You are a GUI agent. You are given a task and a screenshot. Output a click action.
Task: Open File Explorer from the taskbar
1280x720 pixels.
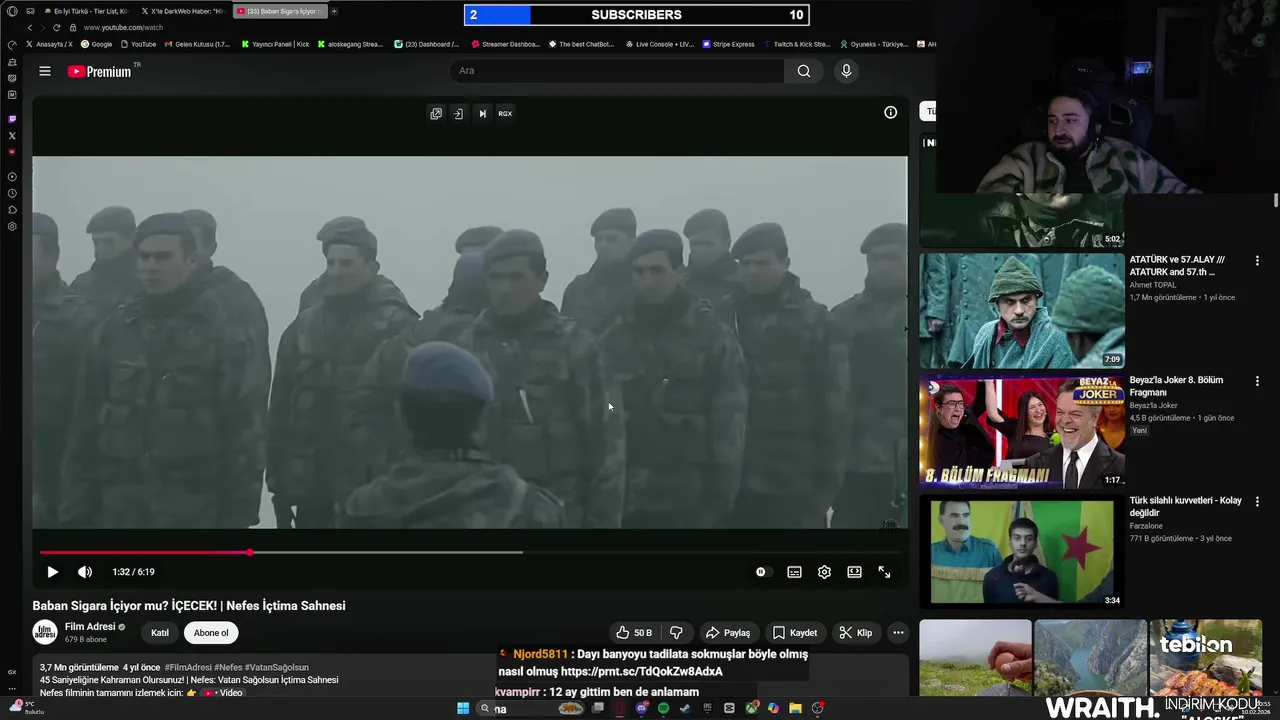pyautogui.click(x=795, y=708)
